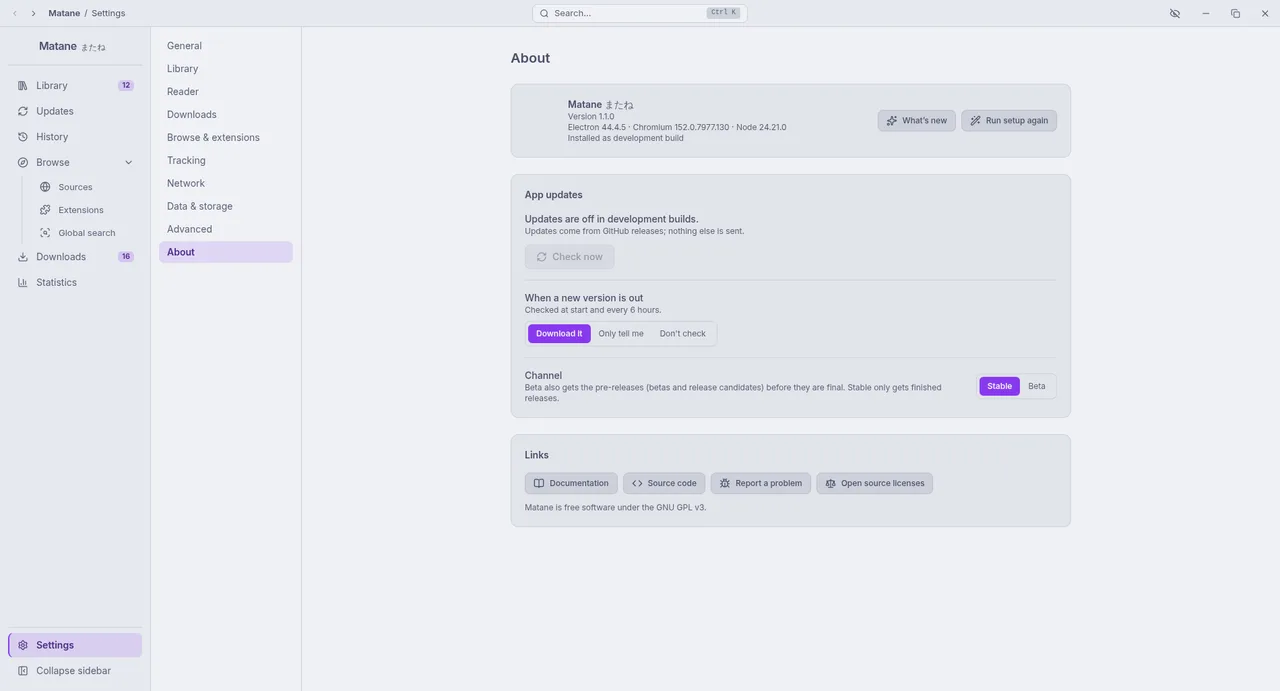
Task: Select the About settings tab
Action: pos(226,252)
